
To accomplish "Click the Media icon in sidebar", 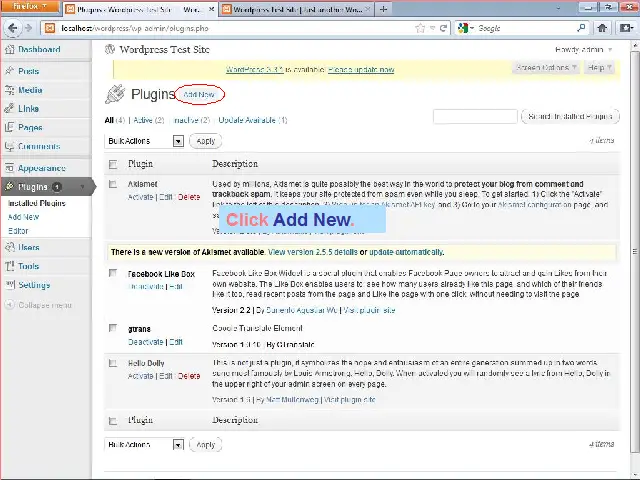I will (9, 90).
